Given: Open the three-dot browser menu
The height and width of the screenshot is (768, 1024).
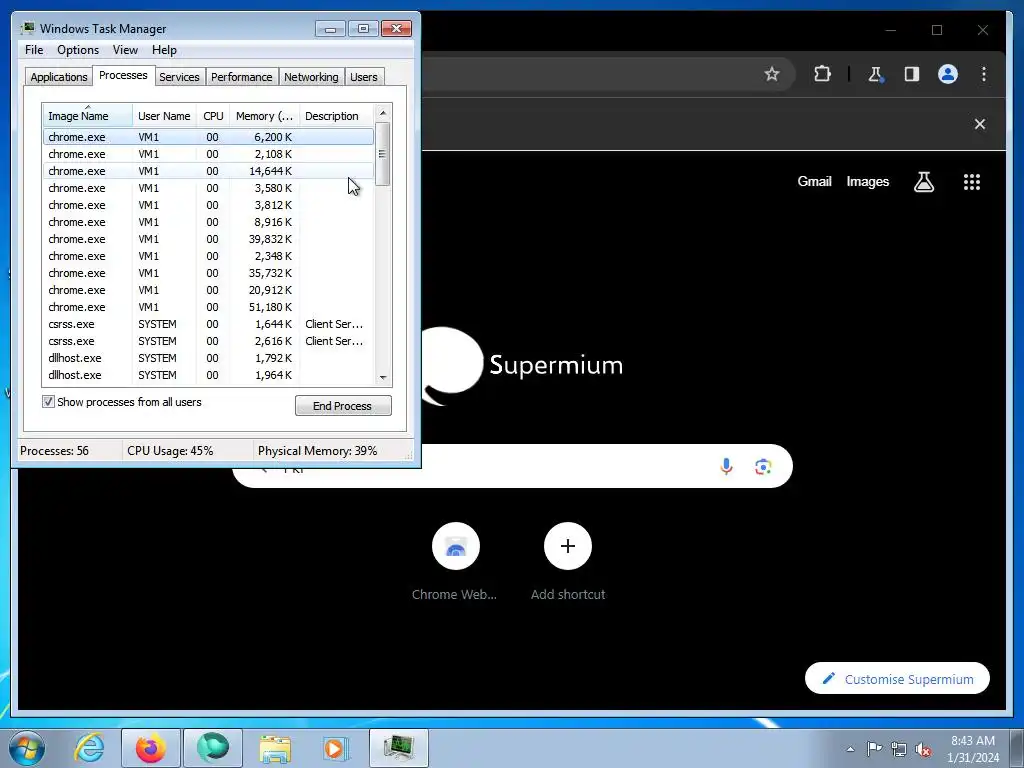Looking at the screenshot, I should tap(984, 74).
